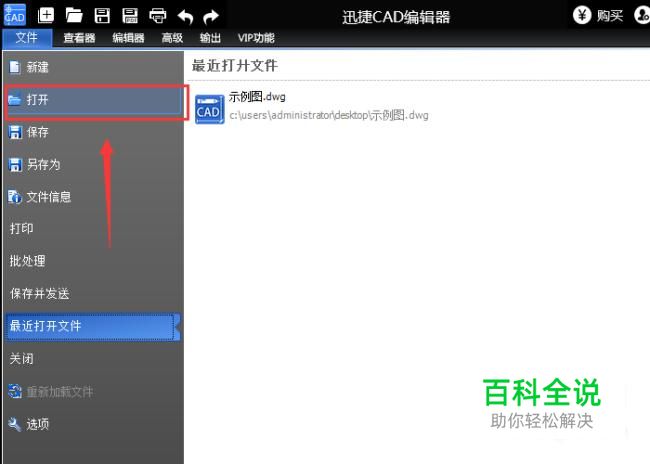Click the file path c:\users\administrator\desktop\示例图.dwg

point(329,115)
